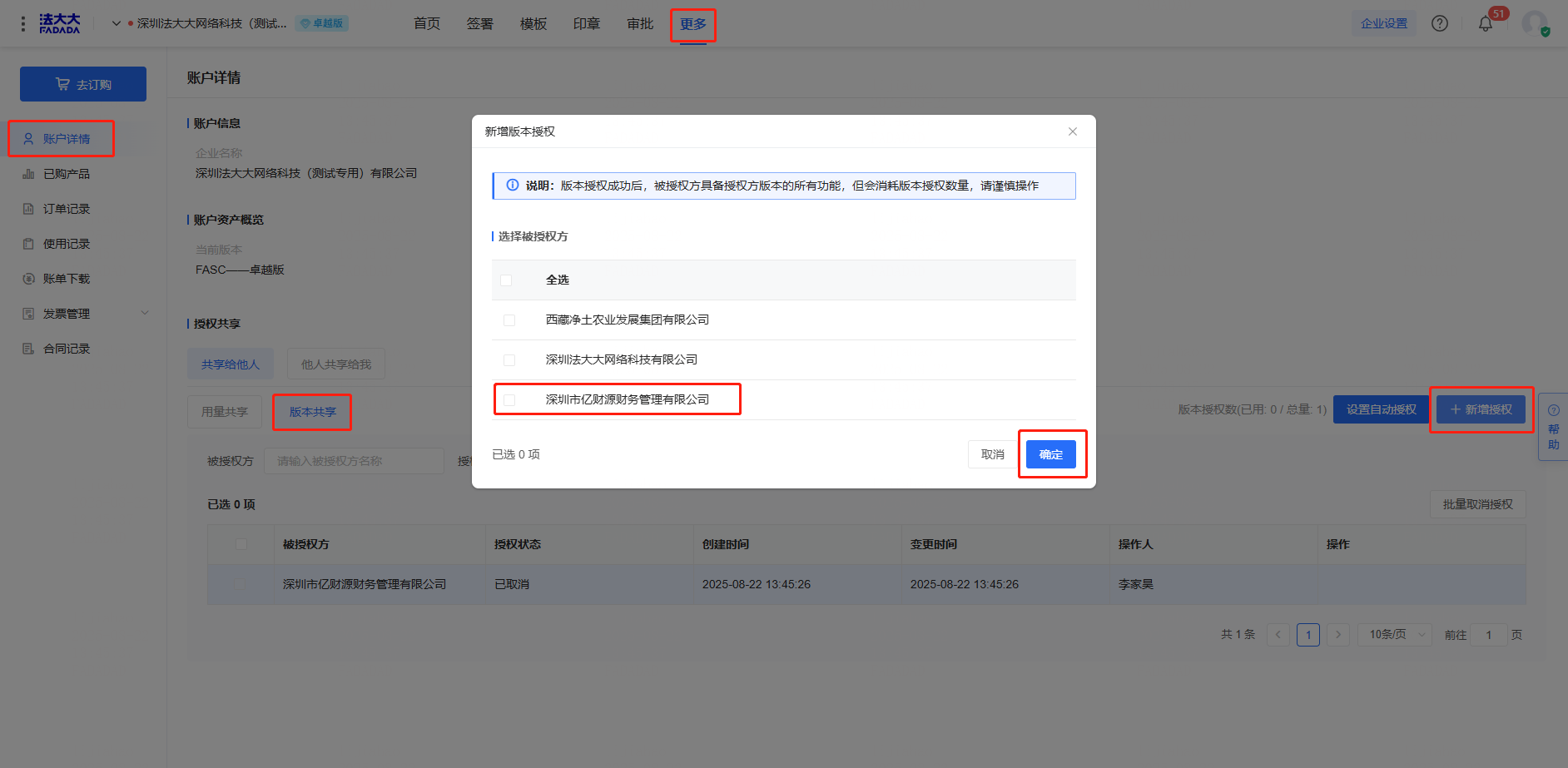Open the 印章 top navigation tab
This screenshot has width=1568, height=768.
(x=587, y=23)
